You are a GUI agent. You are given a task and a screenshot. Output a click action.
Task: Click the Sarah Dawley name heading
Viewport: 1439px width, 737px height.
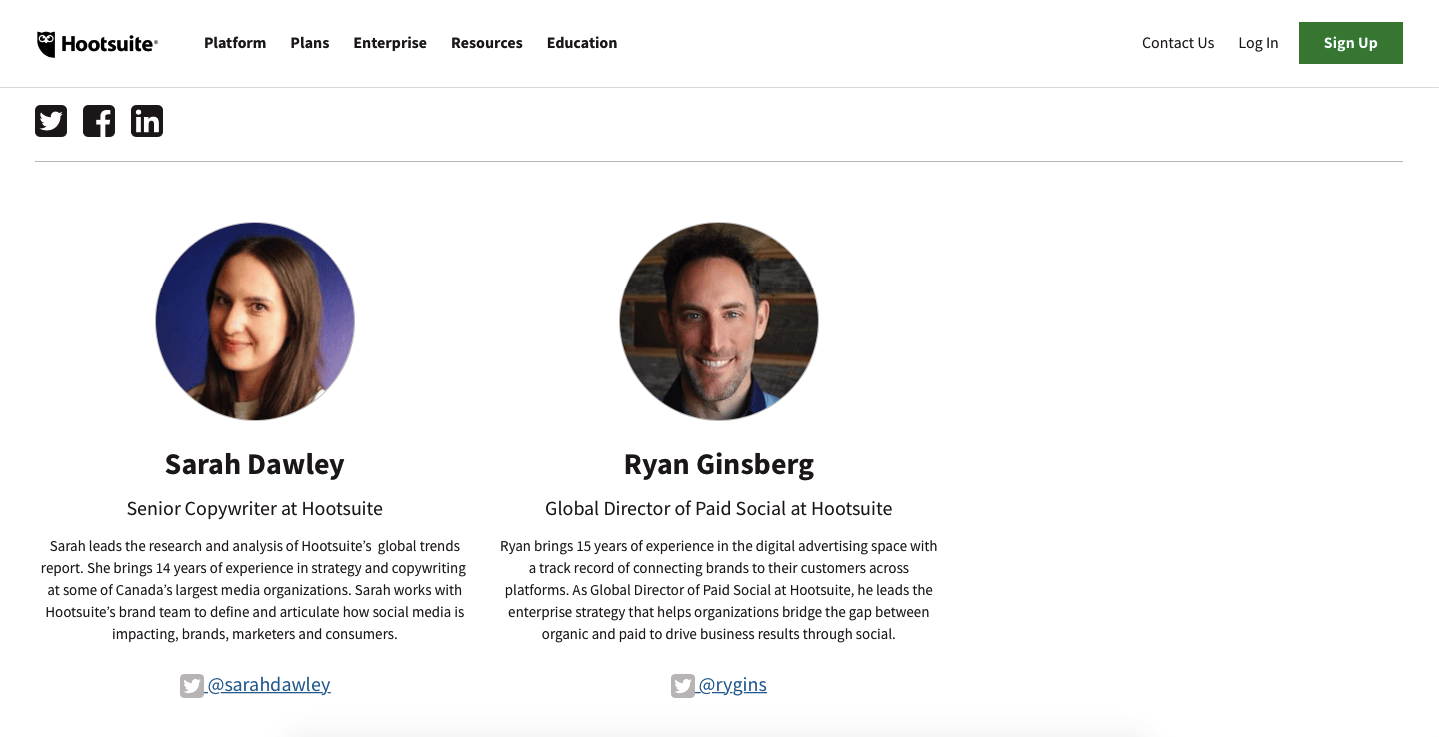[x=254, y=464]
